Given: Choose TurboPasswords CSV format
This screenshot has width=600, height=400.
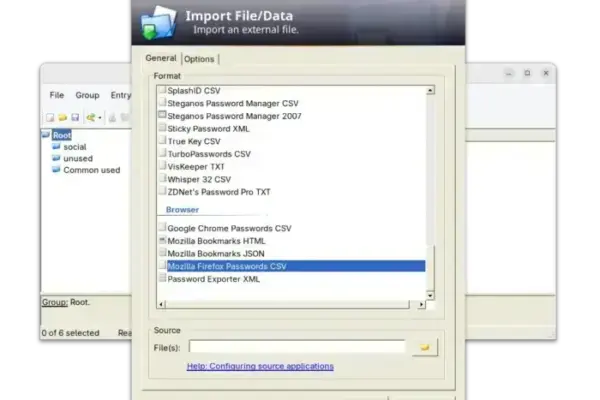Looking at the screenshot, I should pos(209,154).
